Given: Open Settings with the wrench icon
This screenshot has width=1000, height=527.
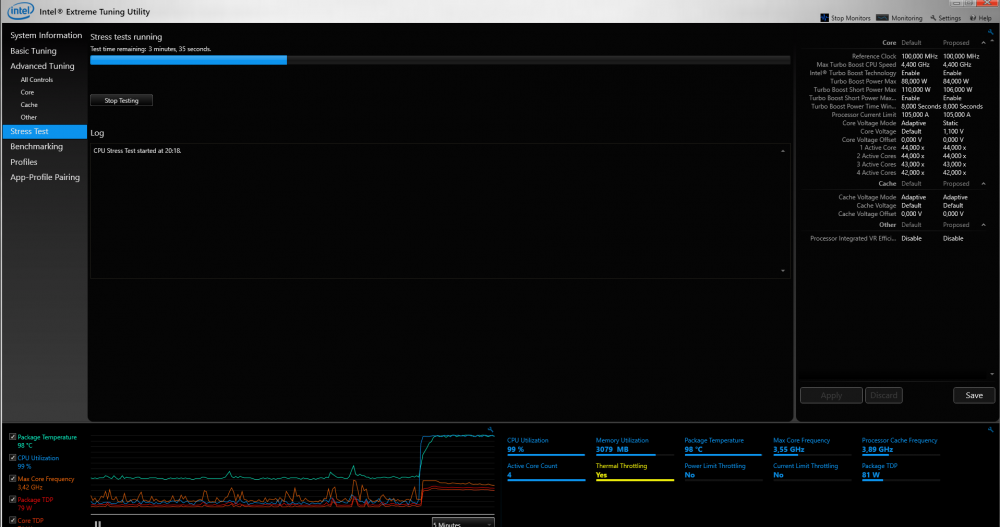Looking at the screenshot, I should pyautogui.click(x=932, y=18).
